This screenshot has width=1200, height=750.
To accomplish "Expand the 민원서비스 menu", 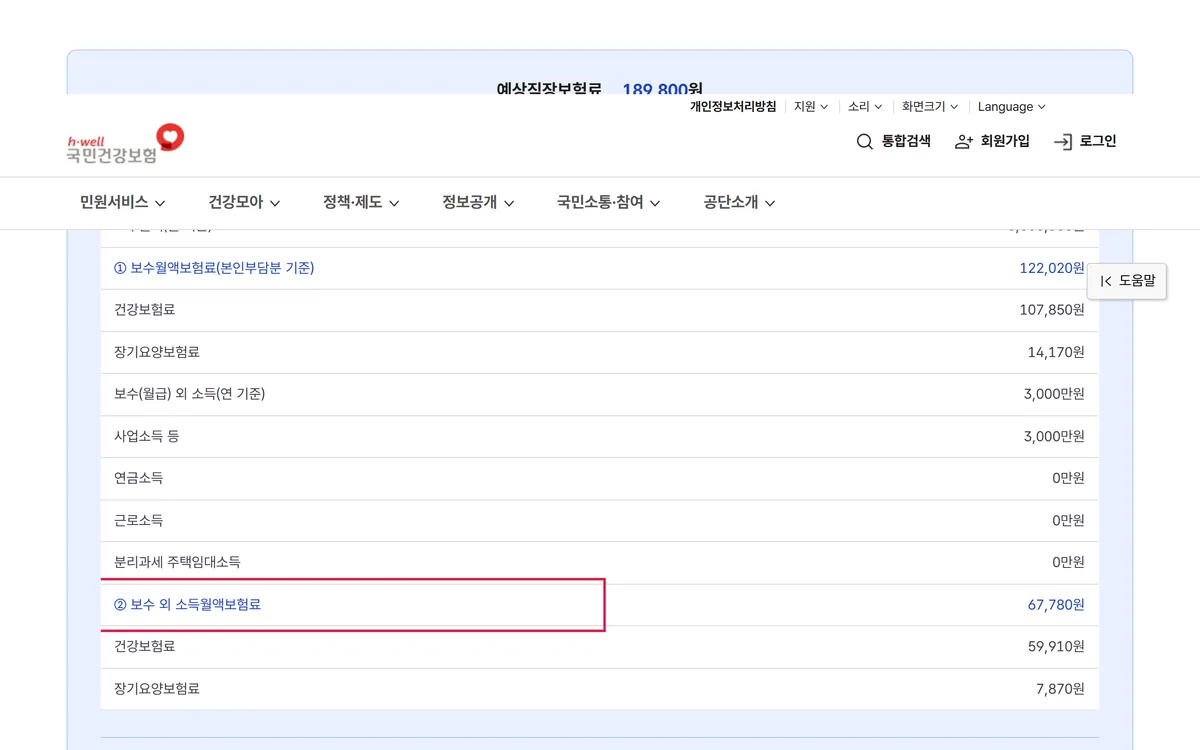I will 123,203.
